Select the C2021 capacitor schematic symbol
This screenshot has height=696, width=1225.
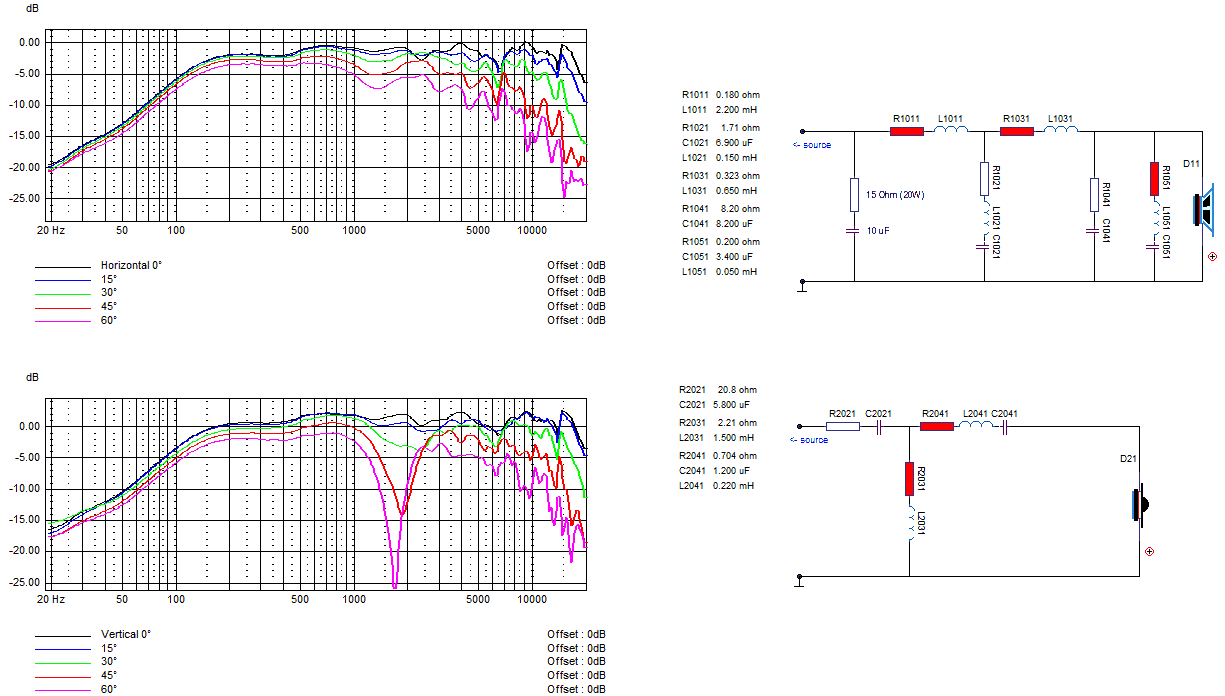(x=878, y=426)
